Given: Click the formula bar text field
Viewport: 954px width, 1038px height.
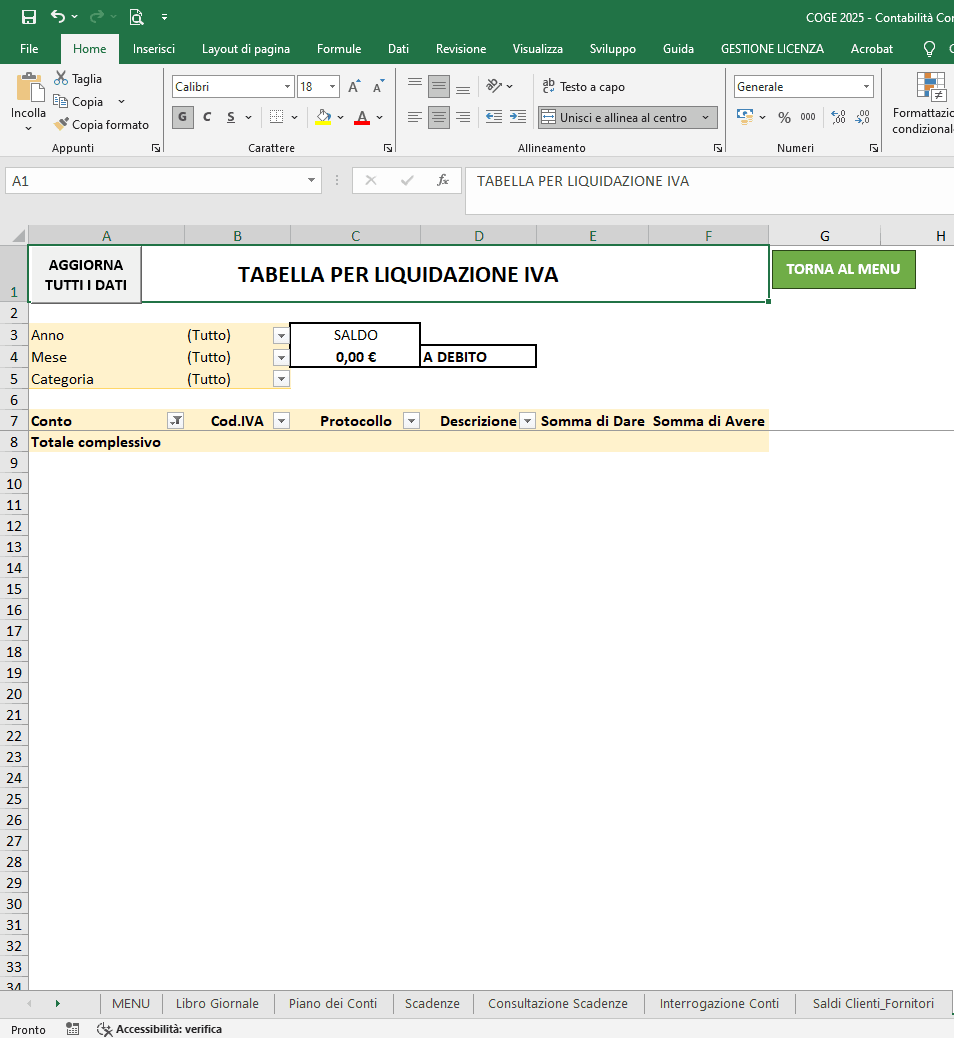Looking at the screenshot, I should [709, 191].
